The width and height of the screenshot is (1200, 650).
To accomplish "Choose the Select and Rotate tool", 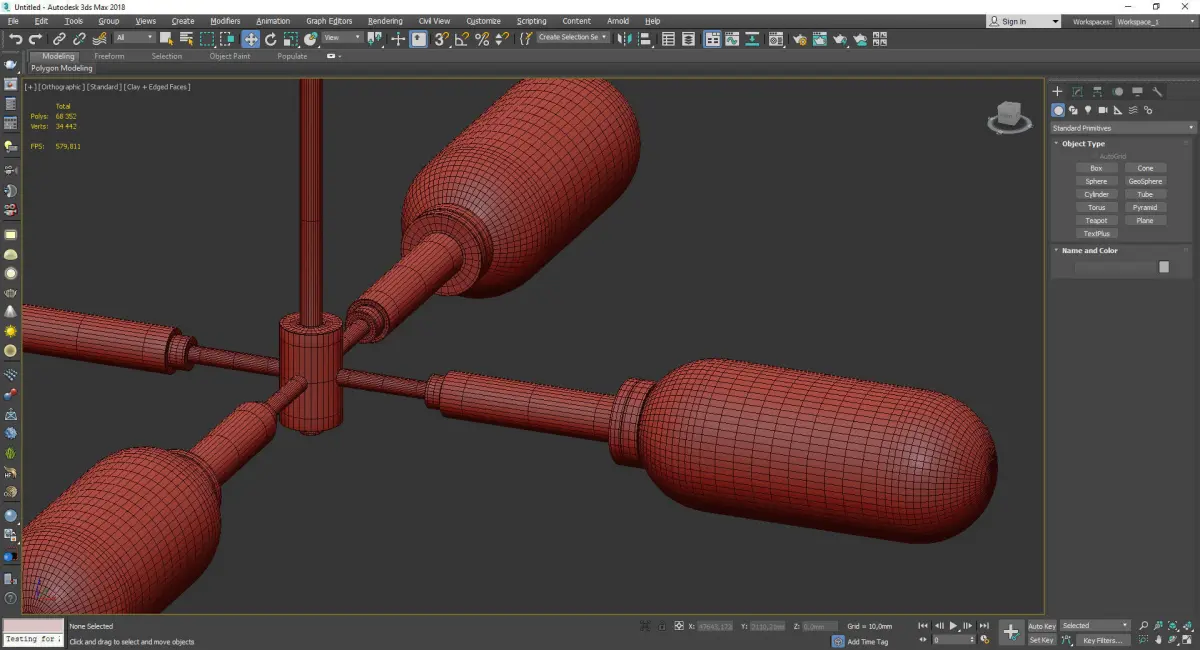I will [x=270, y=39].
